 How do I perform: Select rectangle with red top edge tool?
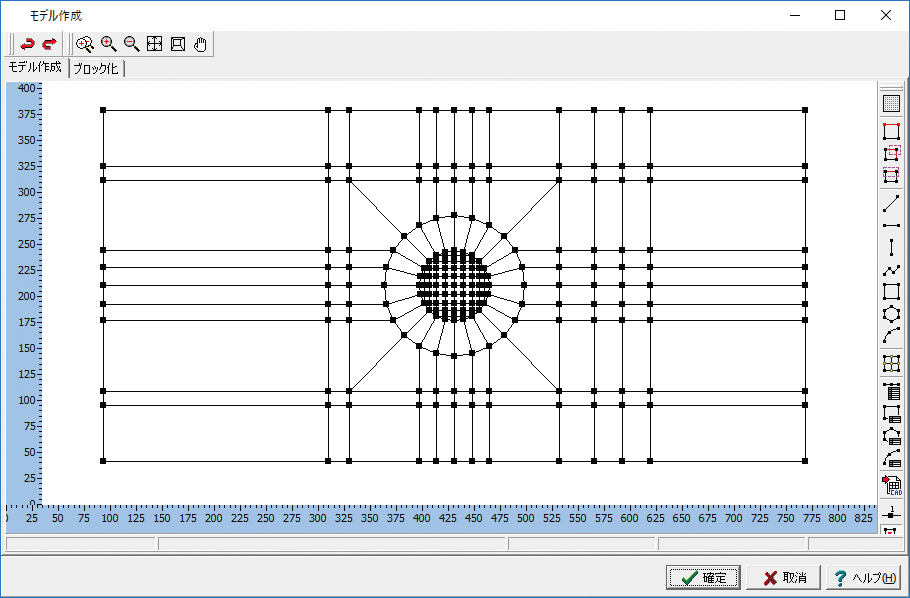(x=891, y=131)
